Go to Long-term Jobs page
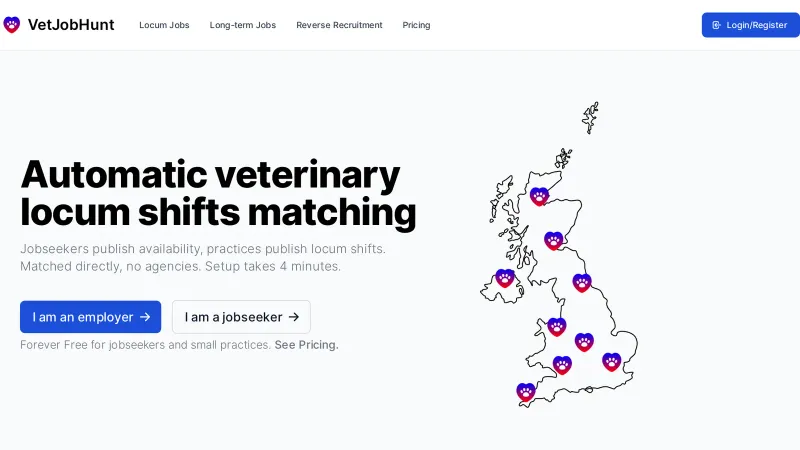The width and height of the screenshot is (800, 450). [243, 25]
